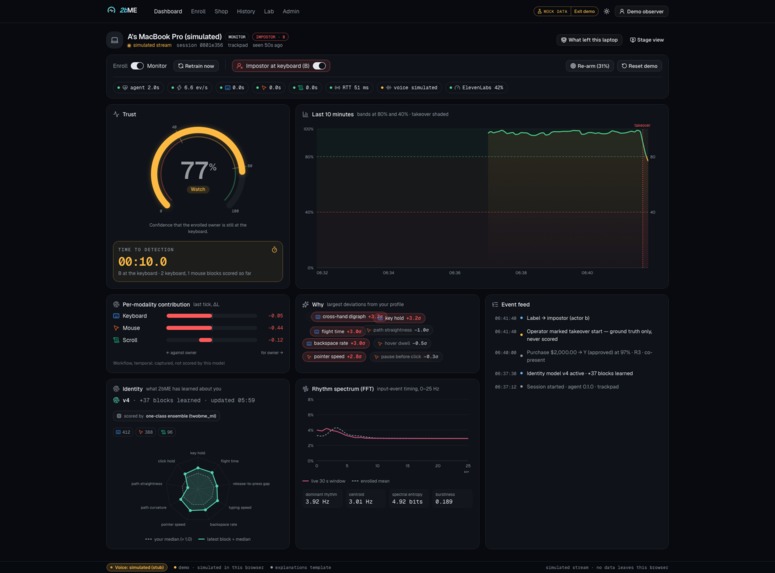Click the mouse block count chip 388
The image size is (775, 573).
(x=146, y=432)
